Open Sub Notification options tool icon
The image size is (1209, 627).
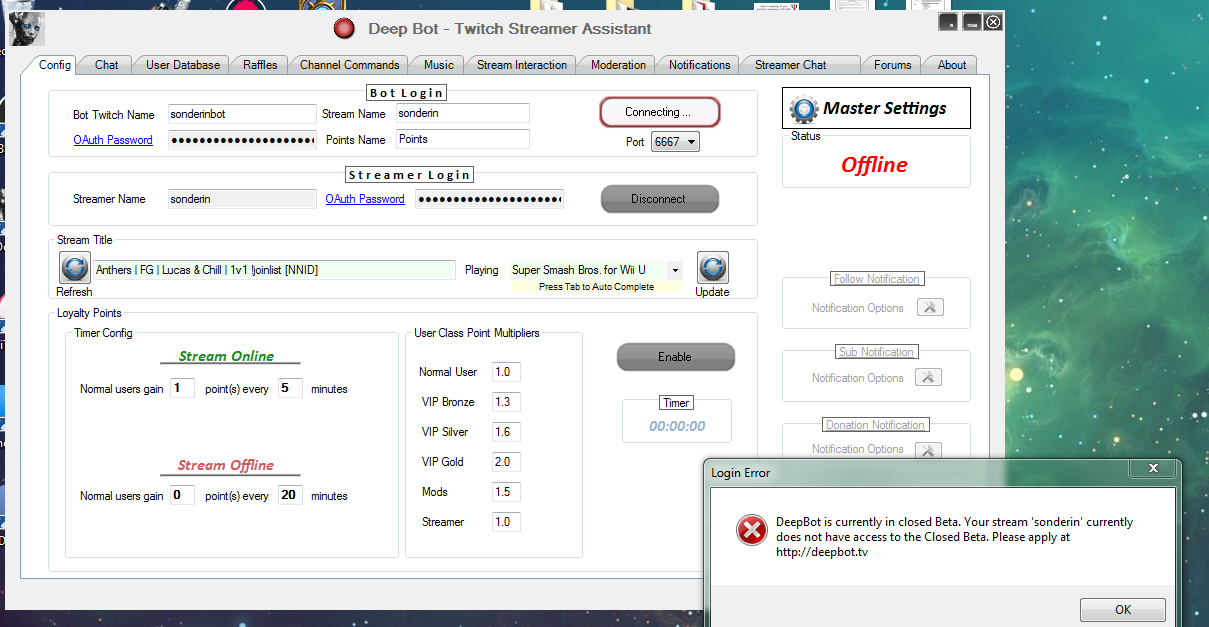[x=929, y=377]
